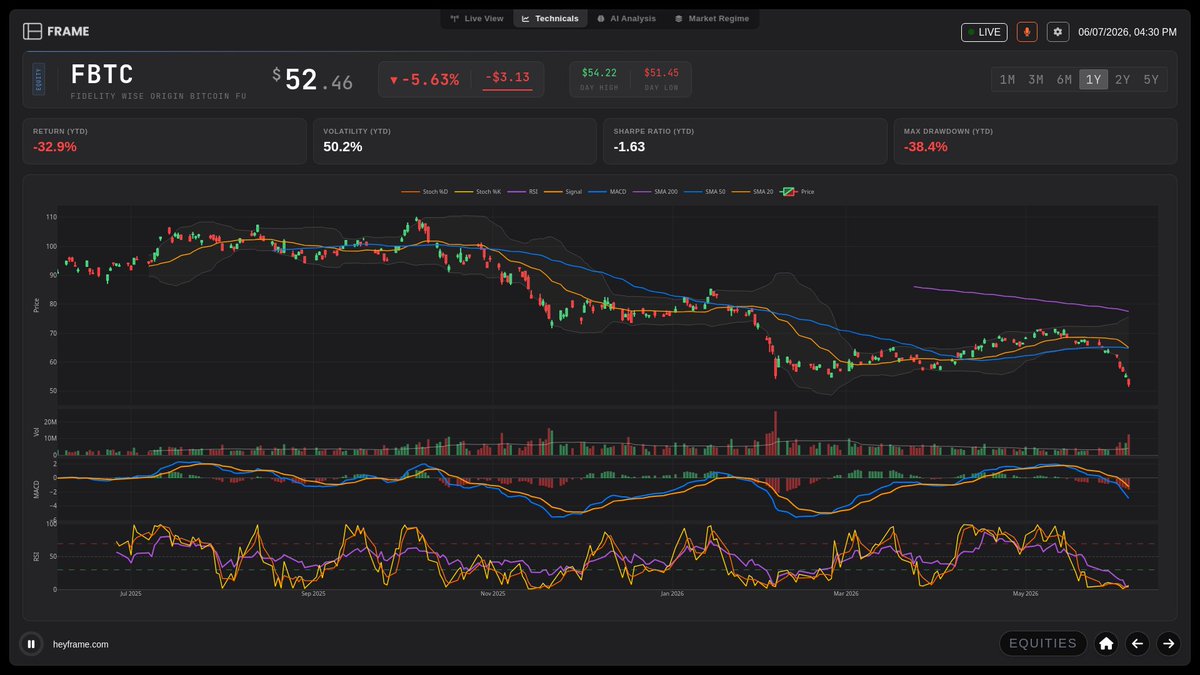This screenshot has height=675, width=1200.
Task: Click the date and time display
Action: (x=1127, y=32)
